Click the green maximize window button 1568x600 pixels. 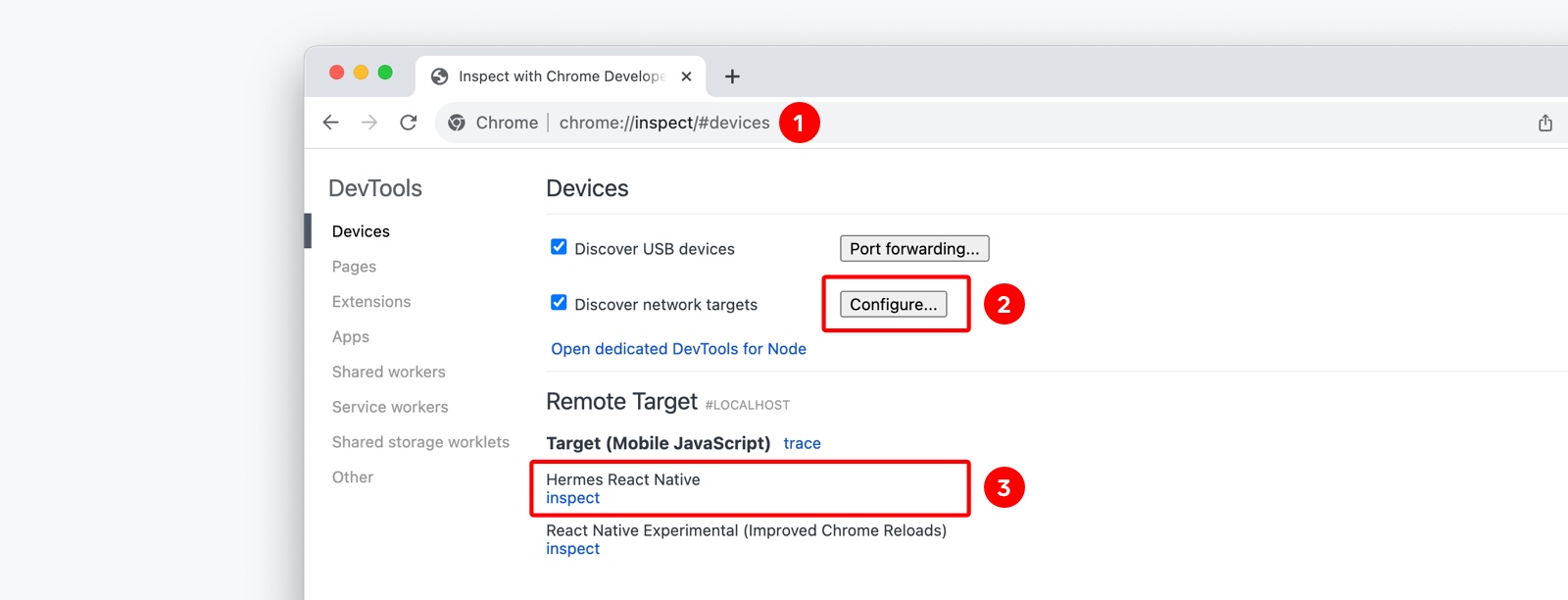[385, 73]
